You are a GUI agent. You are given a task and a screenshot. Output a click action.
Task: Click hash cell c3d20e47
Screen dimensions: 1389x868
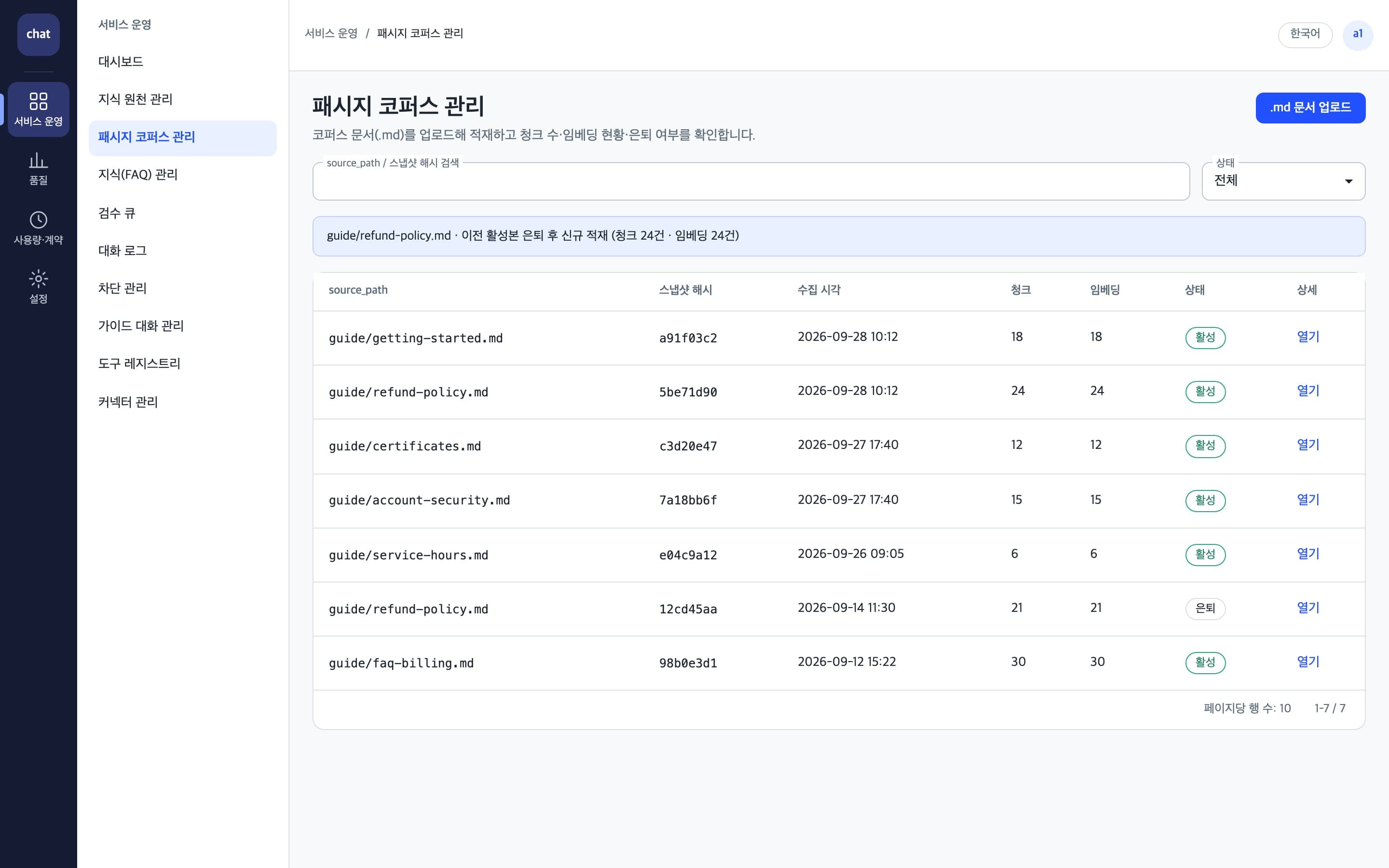point(688,446)
